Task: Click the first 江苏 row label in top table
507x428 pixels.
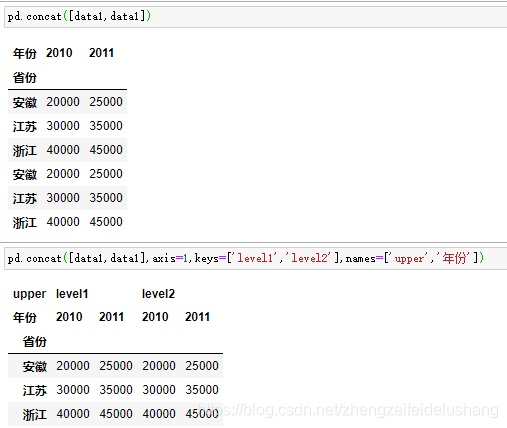Action: (x=25, y=126)
